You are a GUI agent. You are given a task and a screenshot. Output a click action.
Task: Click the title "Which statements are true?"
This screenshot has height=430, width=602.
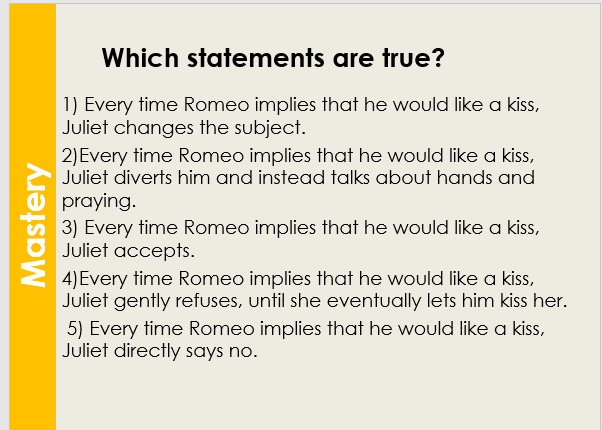tap(273, 59)
